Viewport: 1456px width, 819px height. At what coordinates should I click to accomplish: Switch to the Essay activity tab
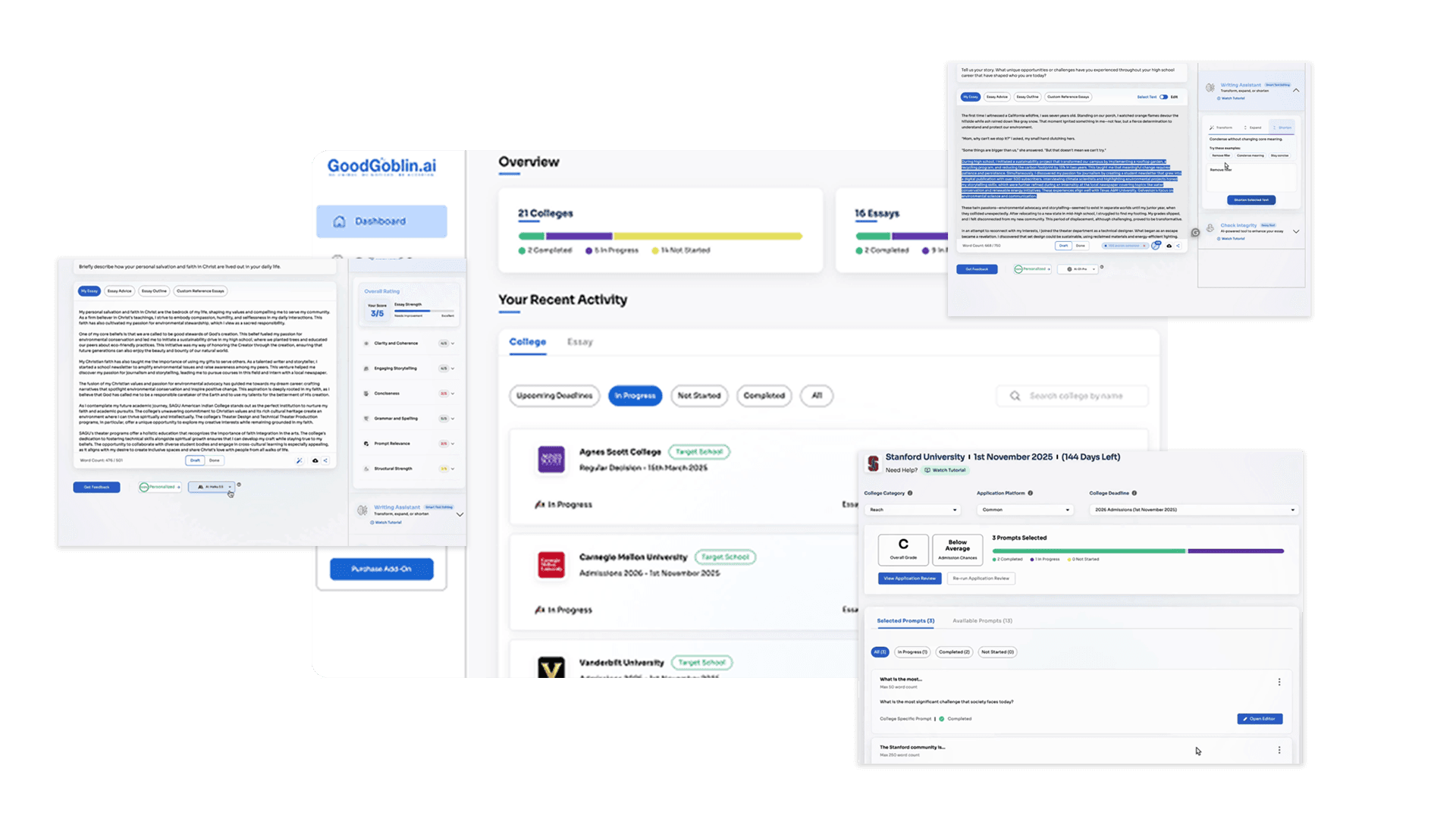[x=579, y=342]
